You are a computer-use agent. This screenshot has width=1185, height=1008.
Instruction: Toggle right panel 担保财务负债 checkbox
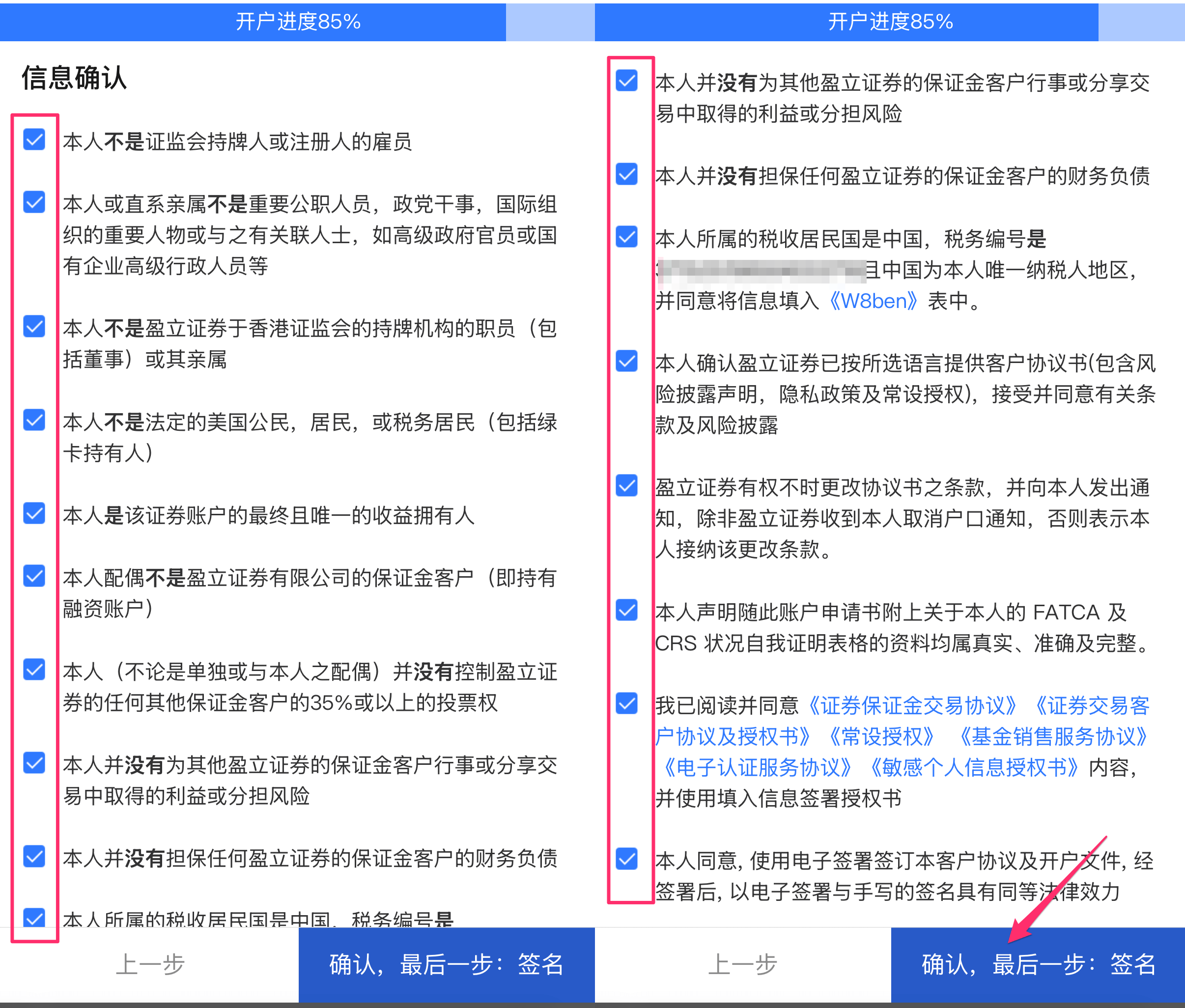pos(627,174)
